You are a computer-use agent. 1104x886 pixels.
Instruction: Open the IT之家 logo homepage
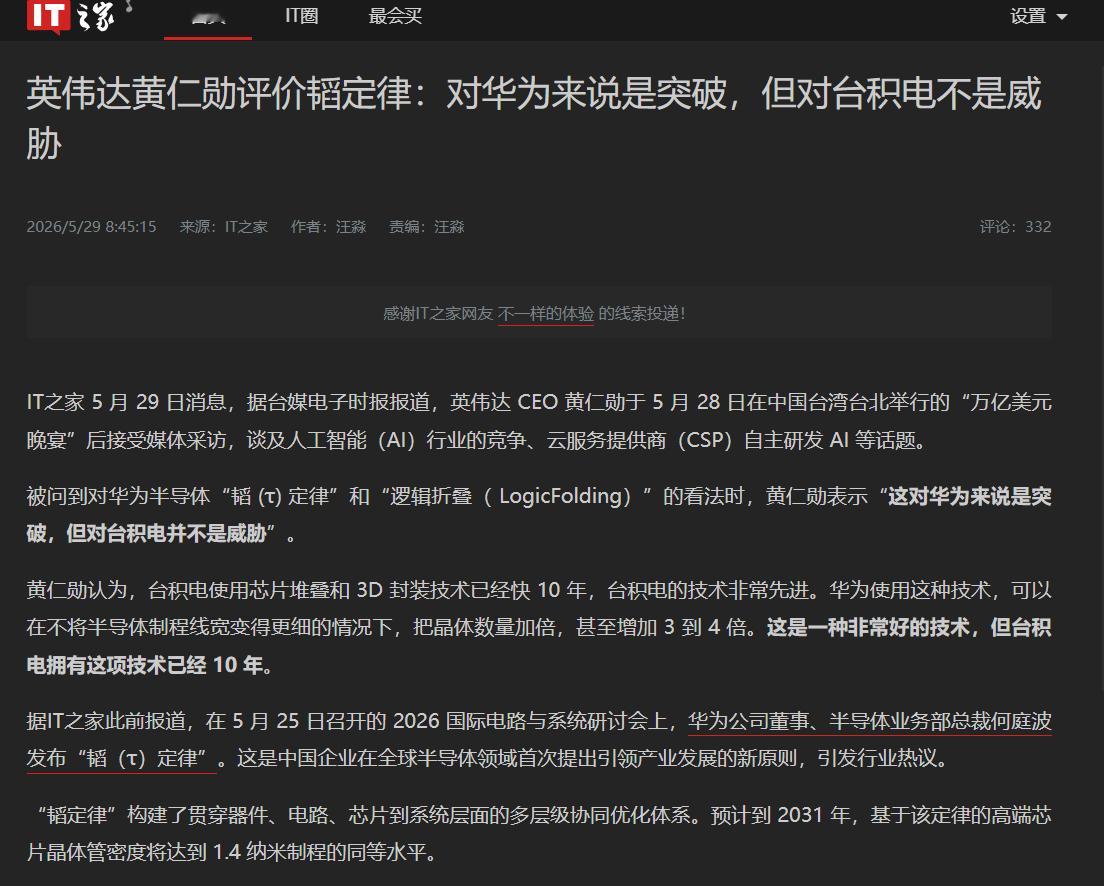tap(70, 15)
